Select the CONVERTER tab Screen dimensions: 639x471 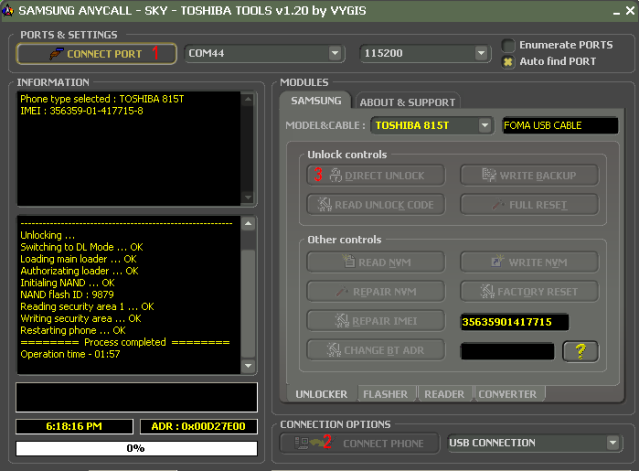pos(507,394)
